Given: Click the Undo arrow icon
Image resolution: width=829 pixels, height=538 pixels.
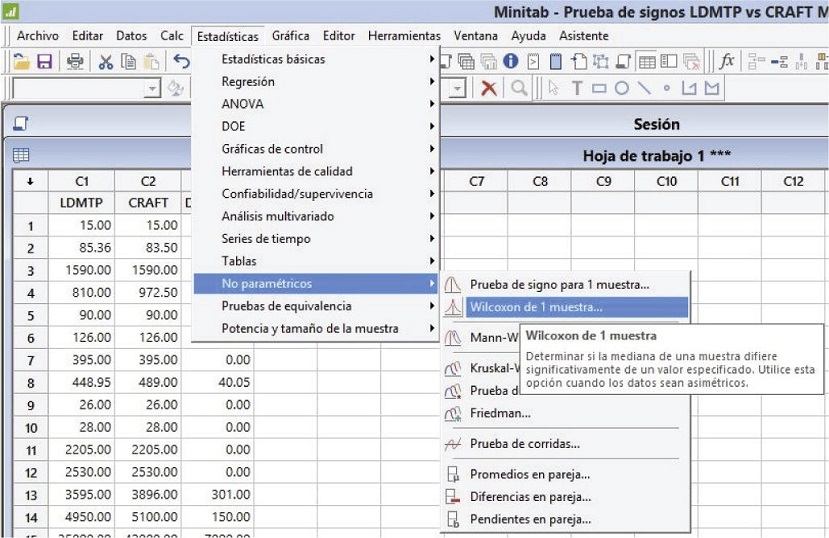Looking at the screenshot, I should (x=181, y=62).
